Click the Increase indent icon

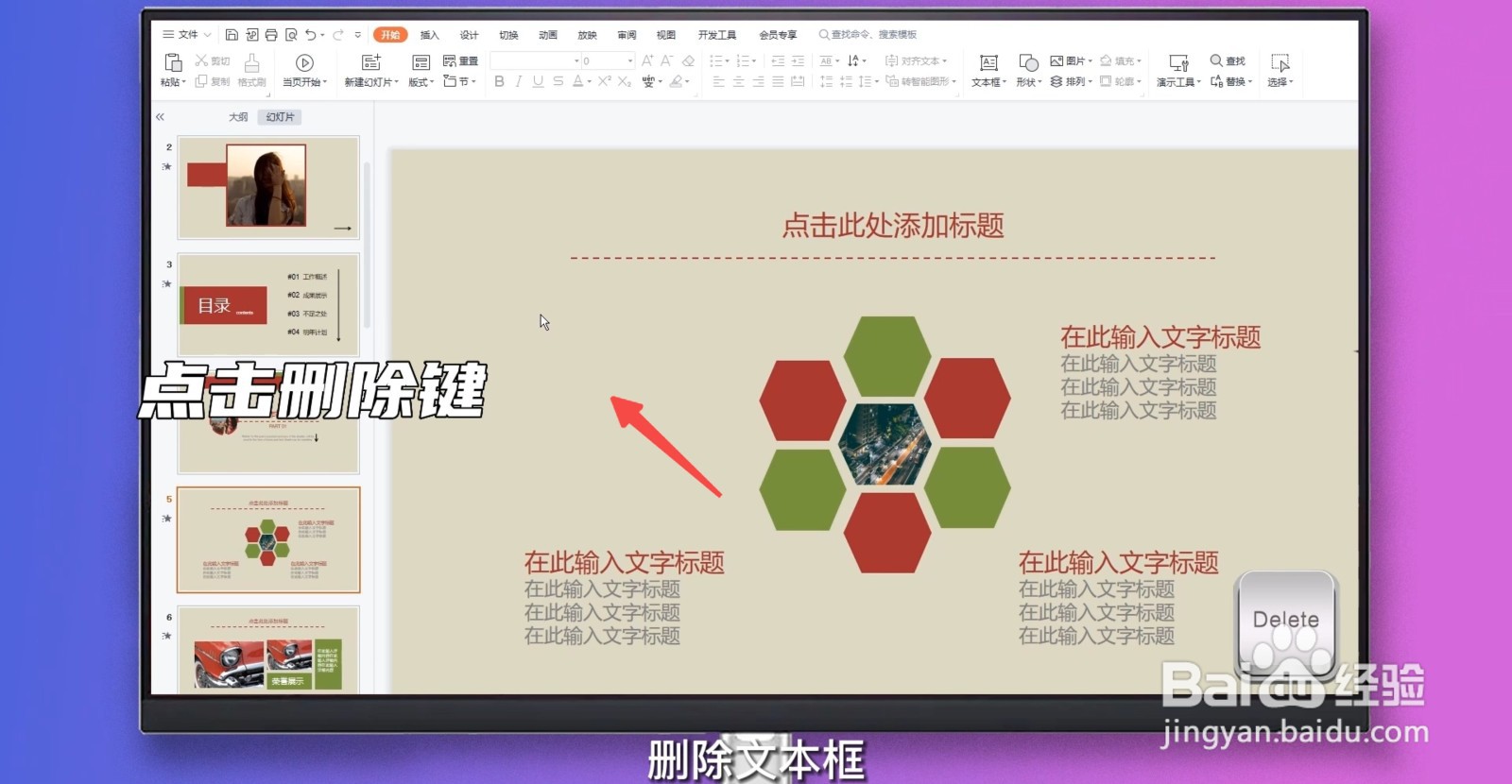point(799,60)
